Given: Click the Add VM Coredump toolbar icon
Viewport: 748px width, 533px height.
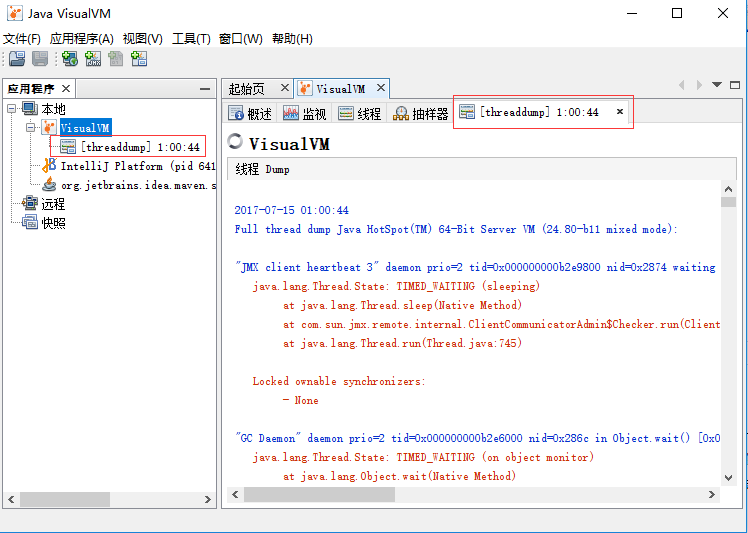Looking at the screenshot, I should coord(116,59).
